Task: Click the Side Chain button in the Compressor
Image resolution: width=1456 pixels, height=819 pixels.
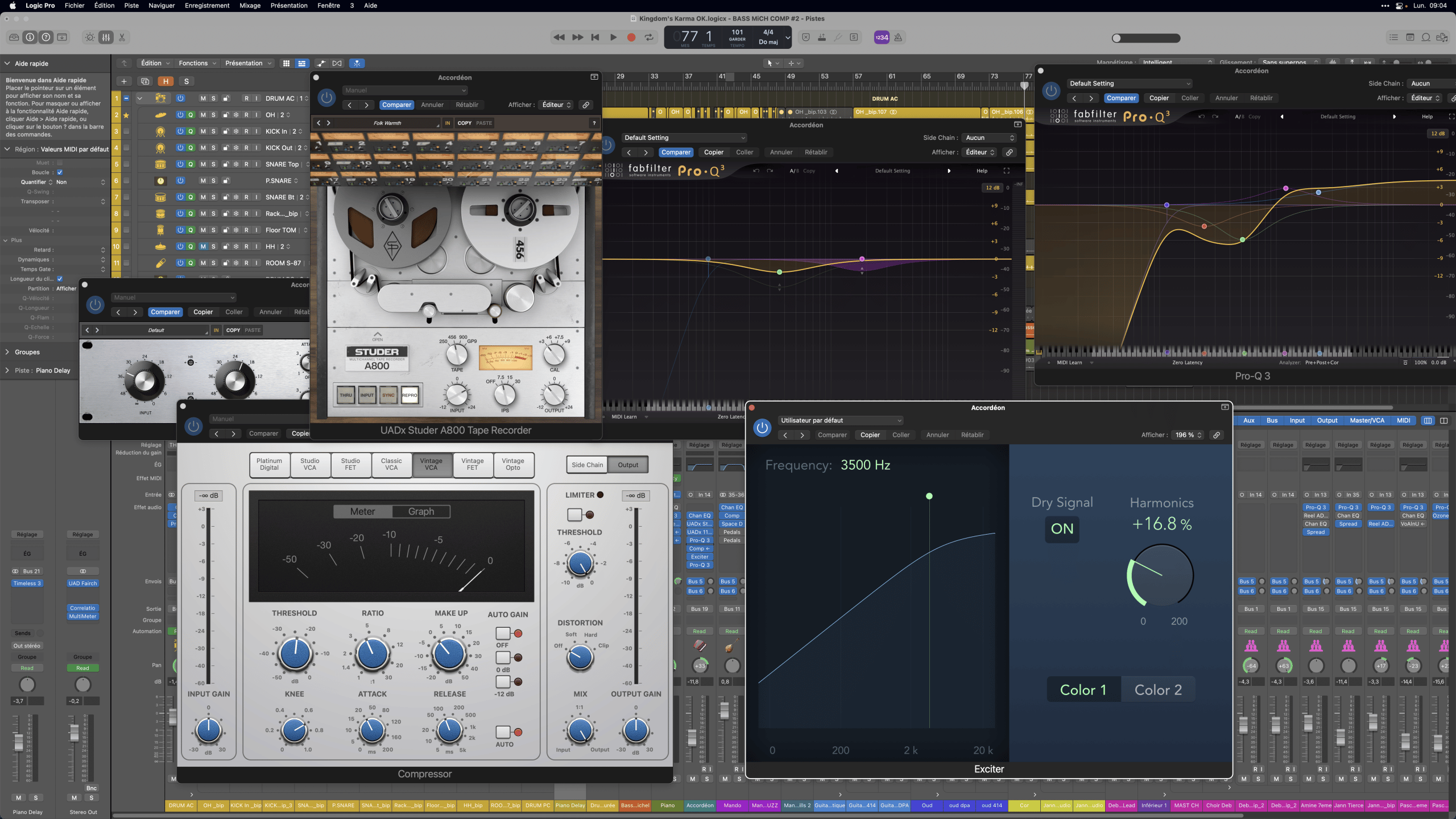Action: (x=587, y=465)
